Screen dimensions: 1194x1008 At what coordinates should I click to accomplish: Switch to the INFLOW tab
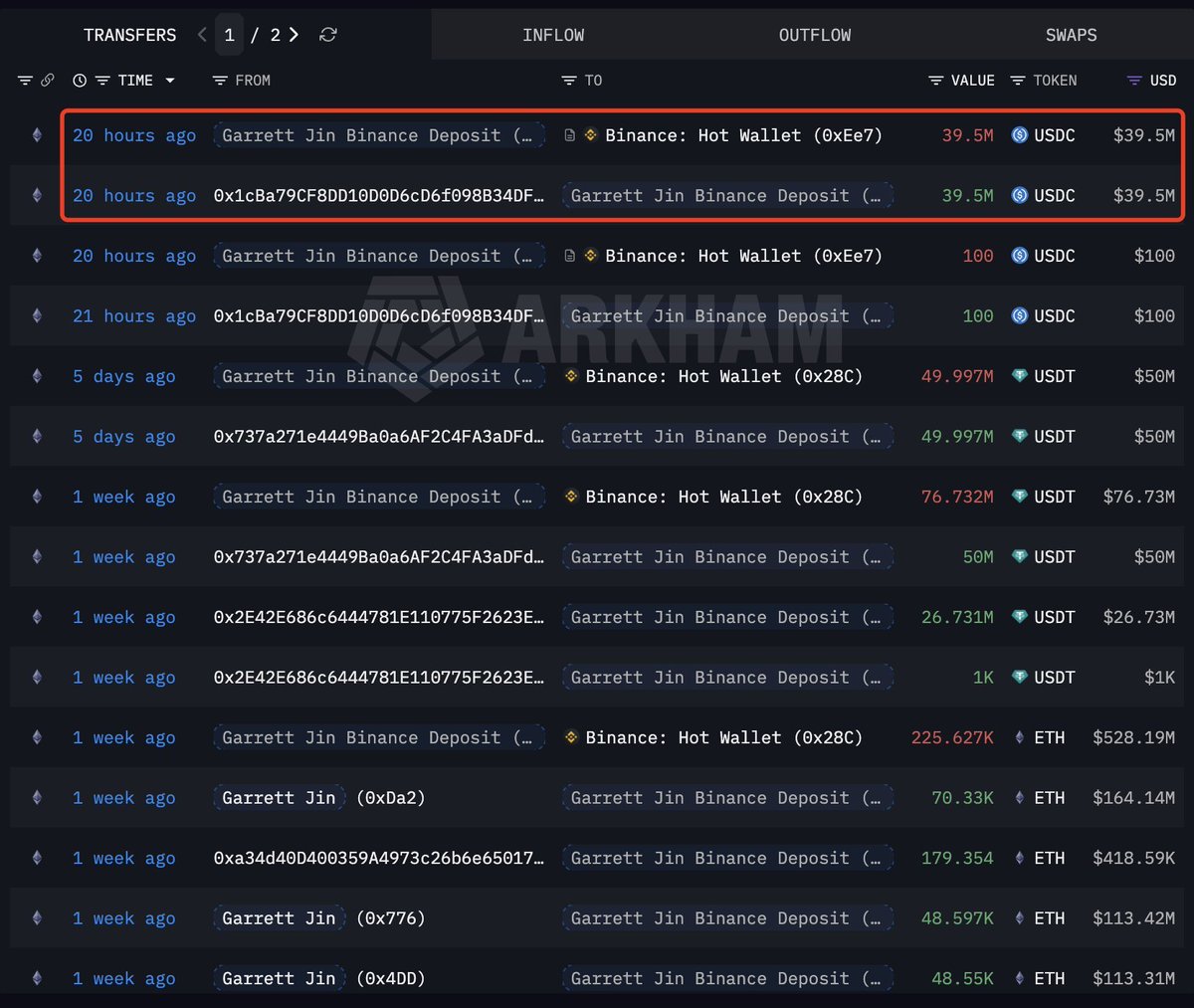553,35
